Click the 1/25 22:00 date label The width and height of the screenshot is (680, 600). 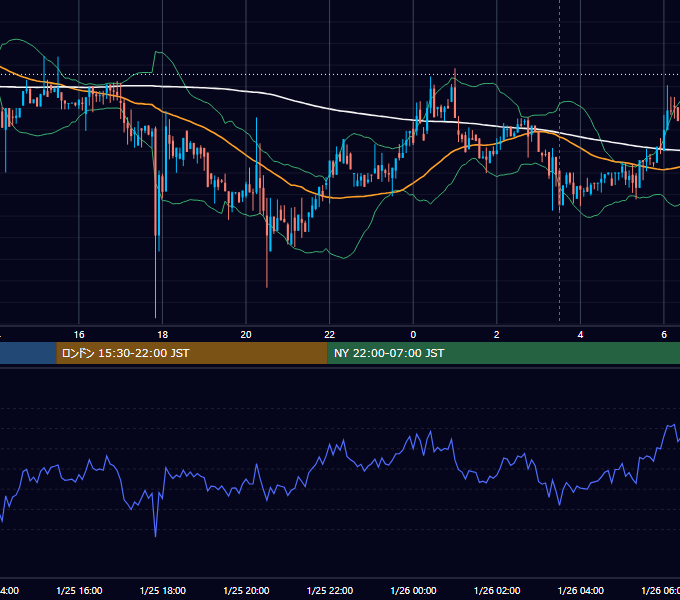(330, 590)
